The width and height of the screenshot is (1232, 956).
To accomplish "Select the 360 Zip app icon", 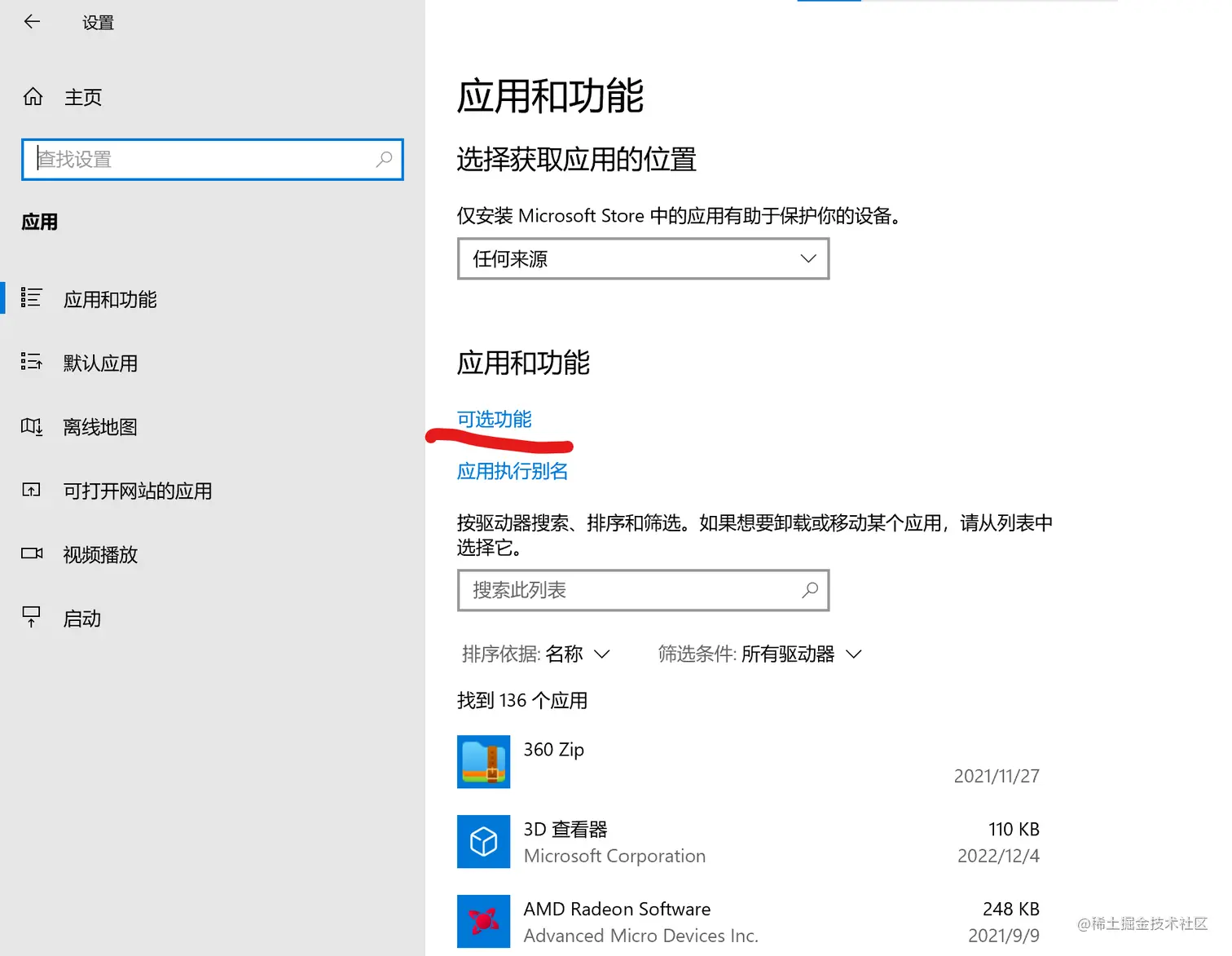I will pos(483,762).
